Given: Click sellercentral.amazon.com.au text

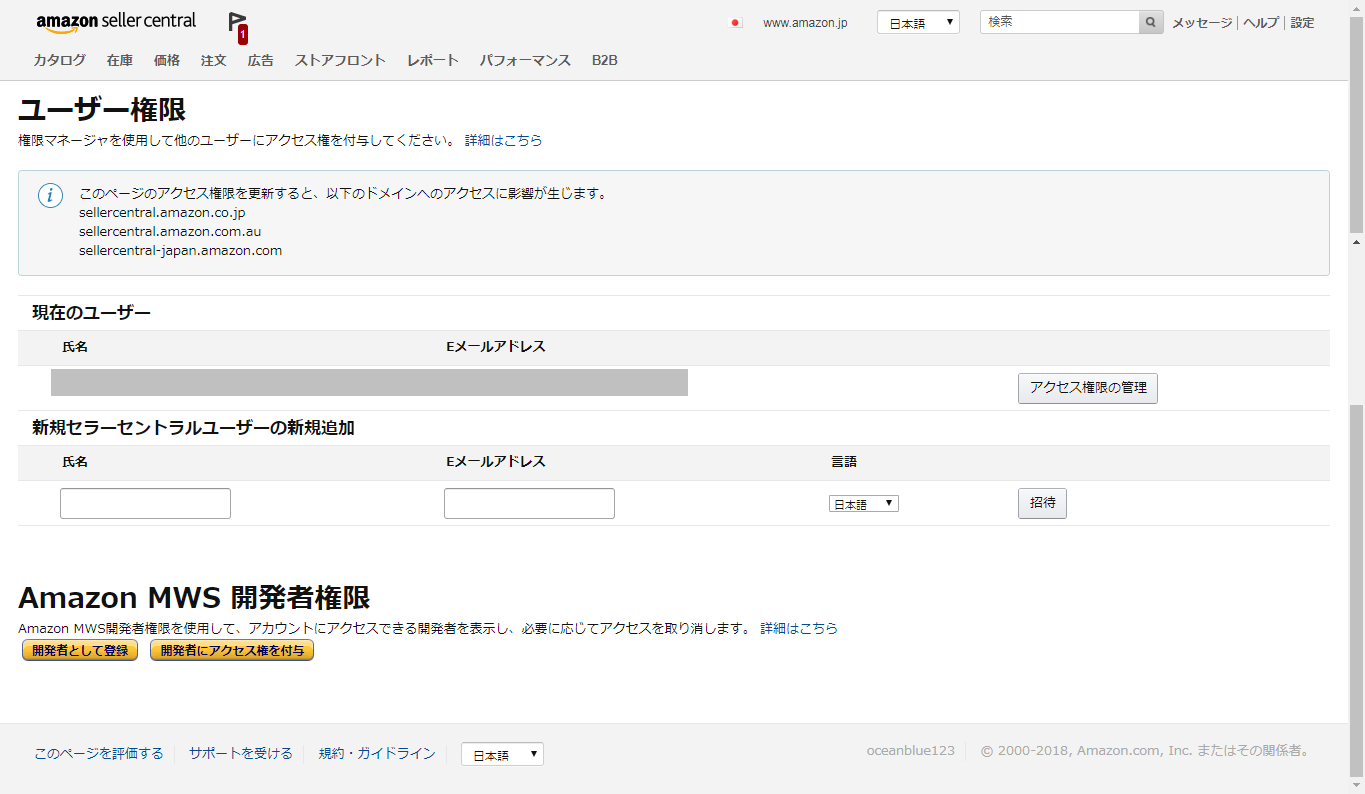Looking at the screenshot, I should pyautogui.click(x=170, y=231).
